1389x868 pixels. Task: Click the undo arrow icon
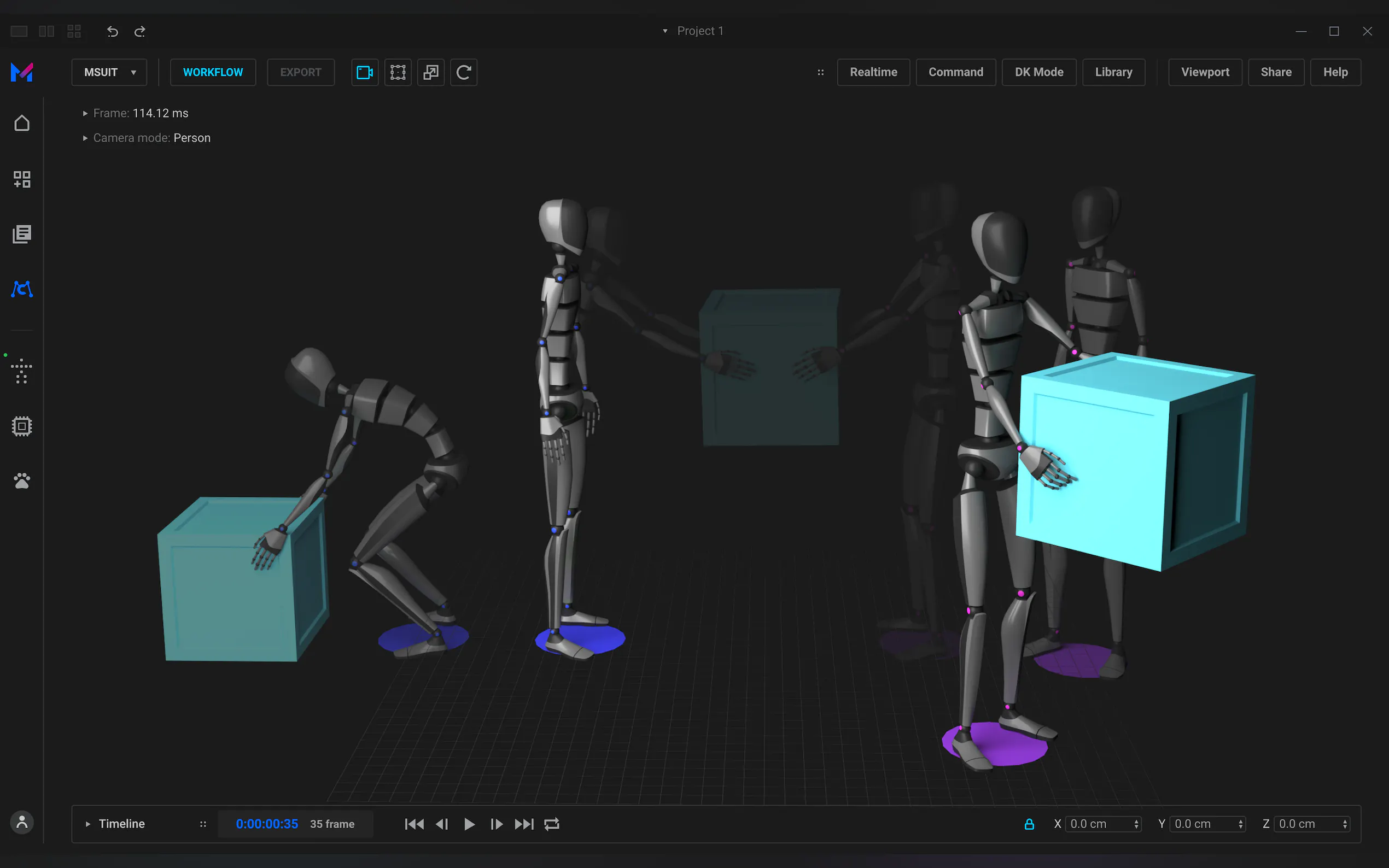tap(113, 32)
